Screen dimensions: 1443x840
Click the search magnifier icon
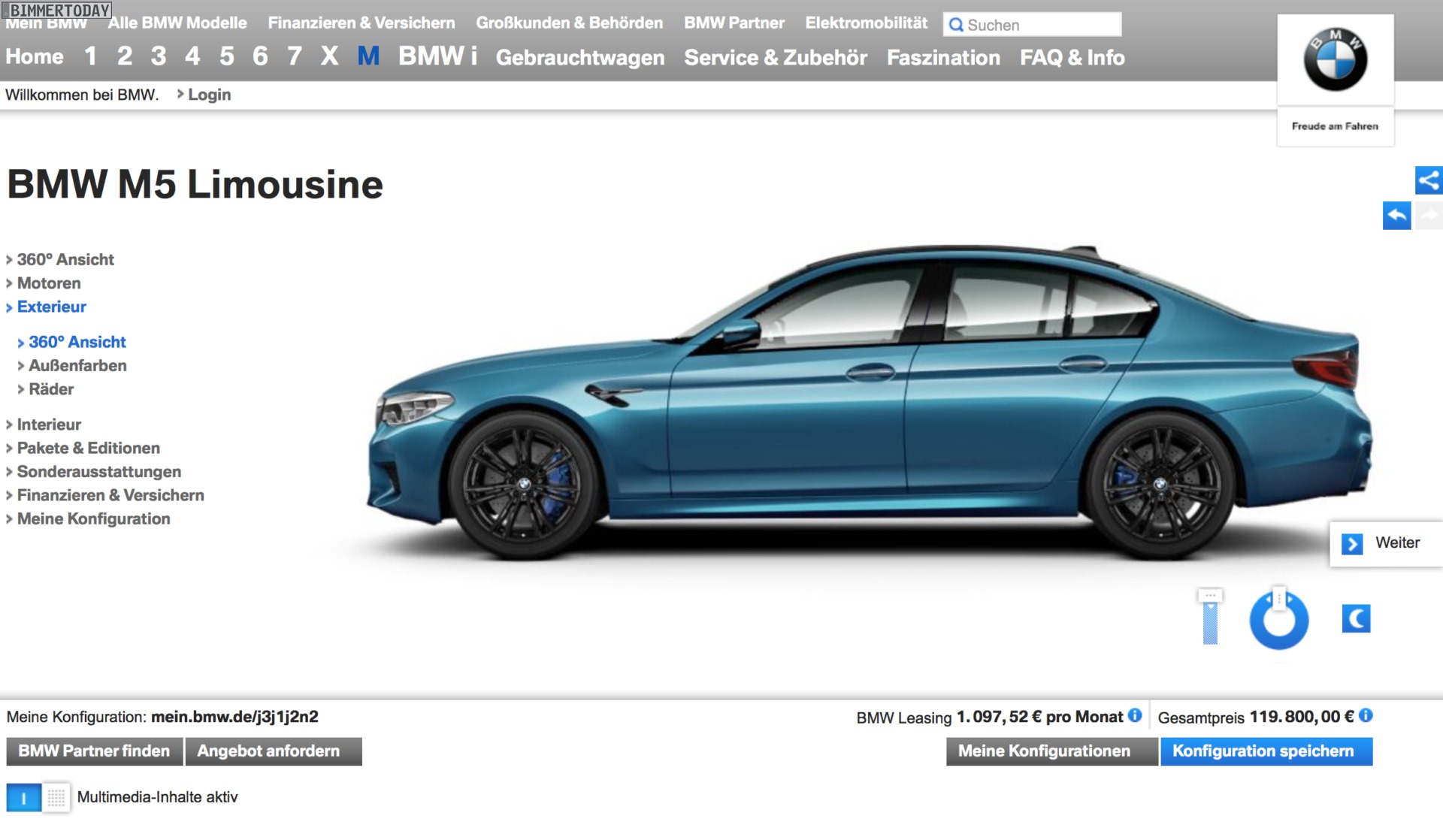pyautogui.click(x=956, y=25)
